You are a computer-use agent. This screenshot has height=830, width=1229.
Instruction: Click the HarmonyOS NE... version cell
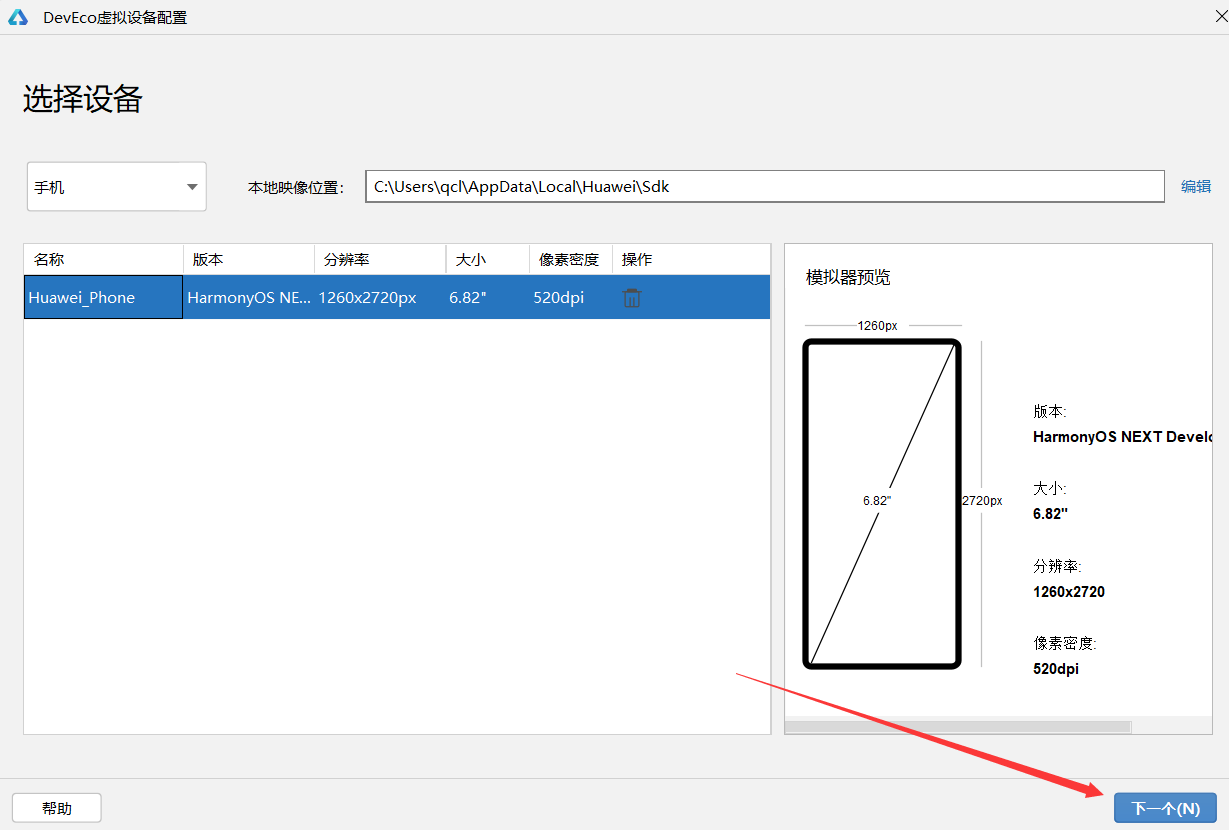[249, 298]
